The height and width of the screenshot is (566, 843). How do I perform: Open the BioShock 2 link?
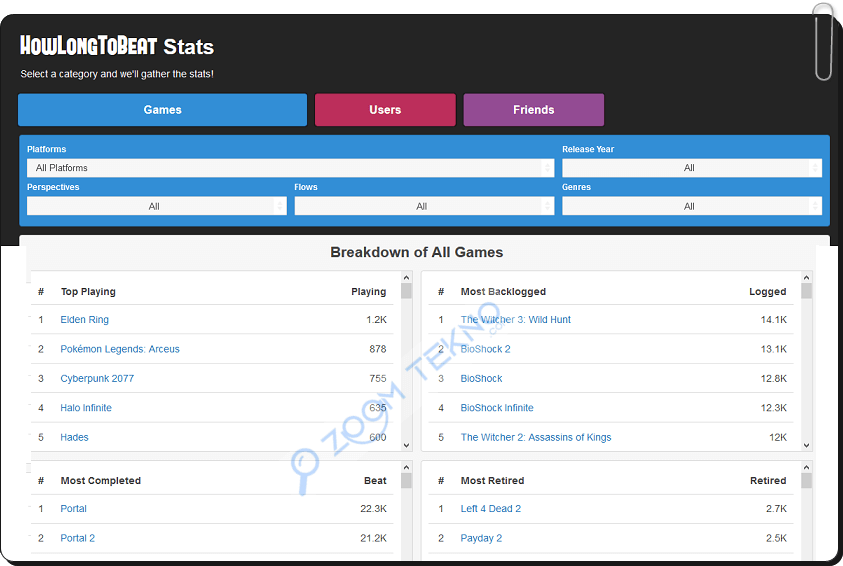[x=485, y=349]
